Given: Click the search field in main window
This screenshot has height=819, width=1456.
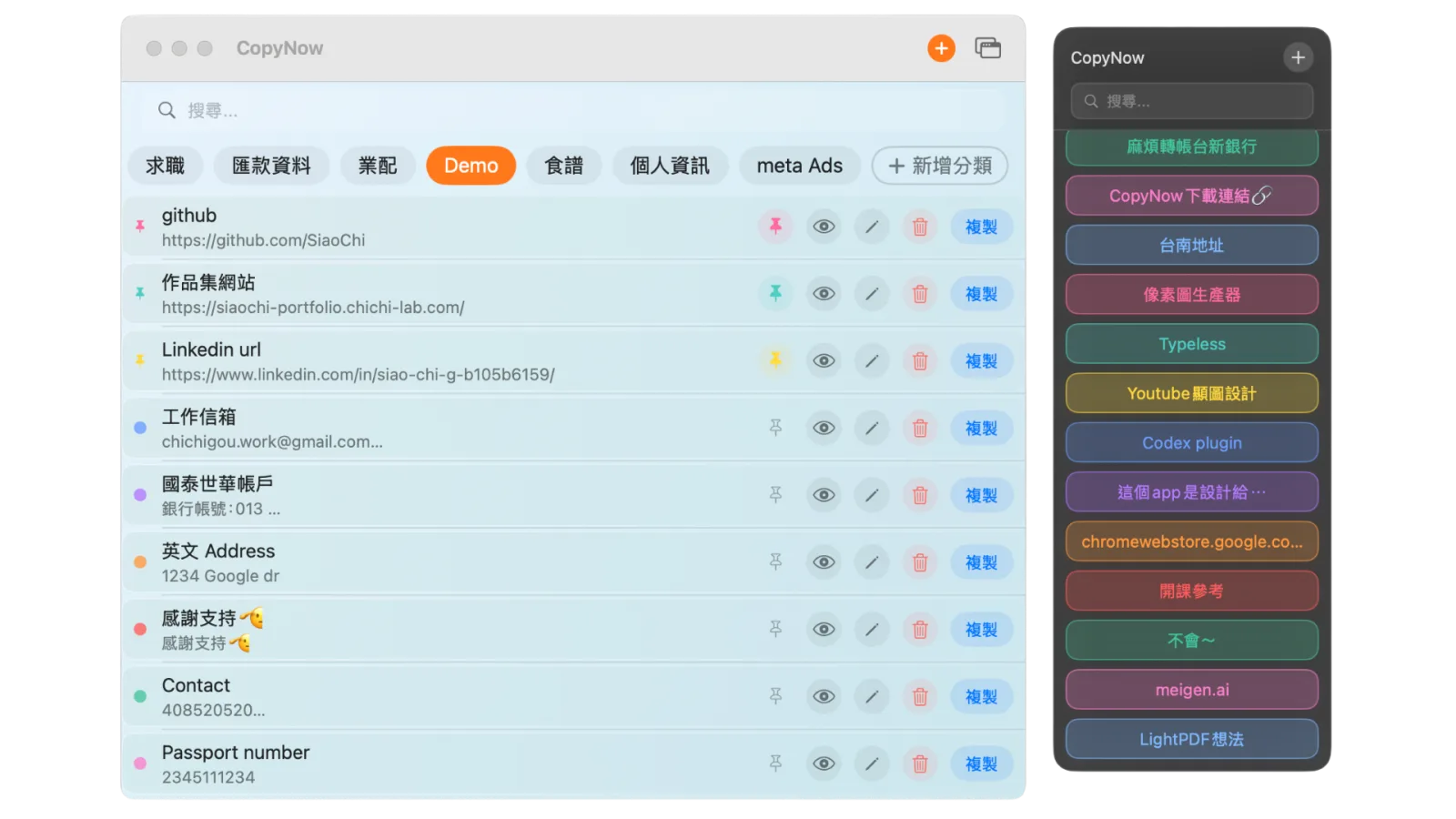Looking at the screenshot, I should (x=573, y=110).
